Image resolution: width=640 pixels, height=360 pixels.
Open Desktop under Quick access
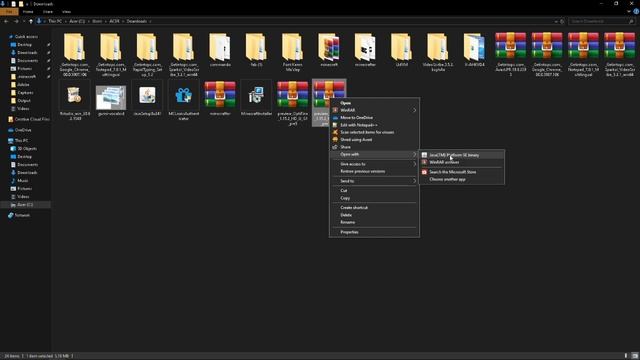(24, 44)
